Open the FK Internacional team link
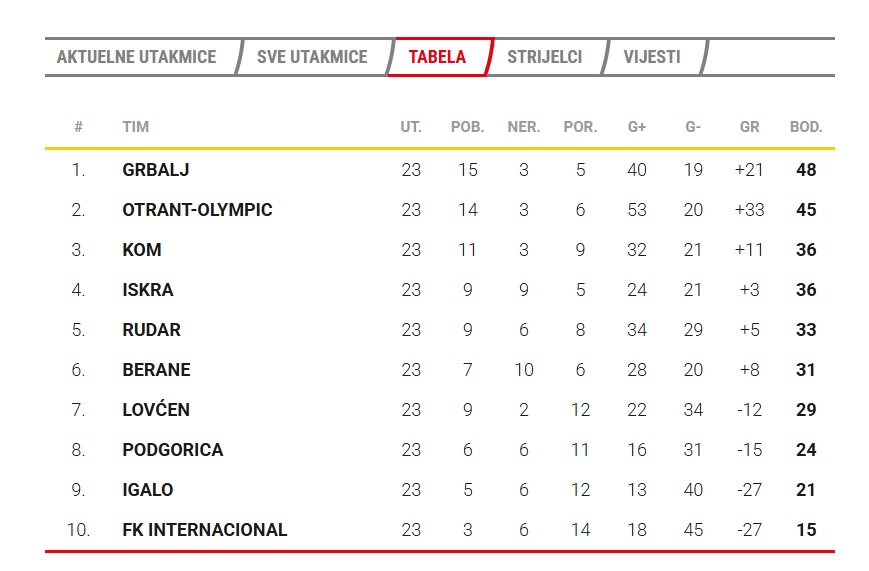This screenshot has width=869, height=571. click(x=205, y=530)
